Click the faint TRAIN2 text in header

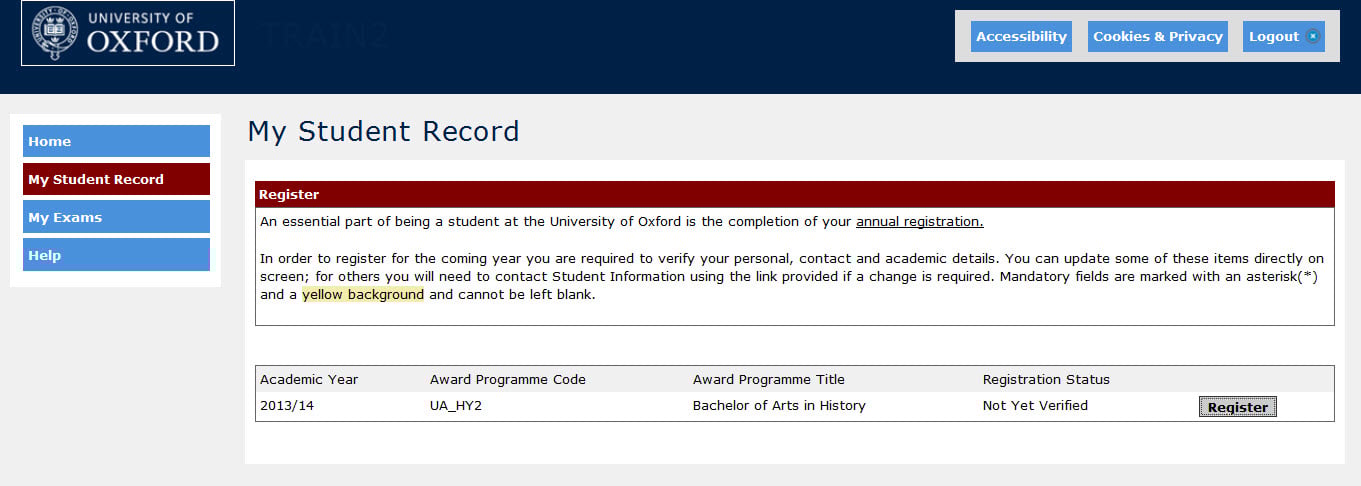click(324, 37)
